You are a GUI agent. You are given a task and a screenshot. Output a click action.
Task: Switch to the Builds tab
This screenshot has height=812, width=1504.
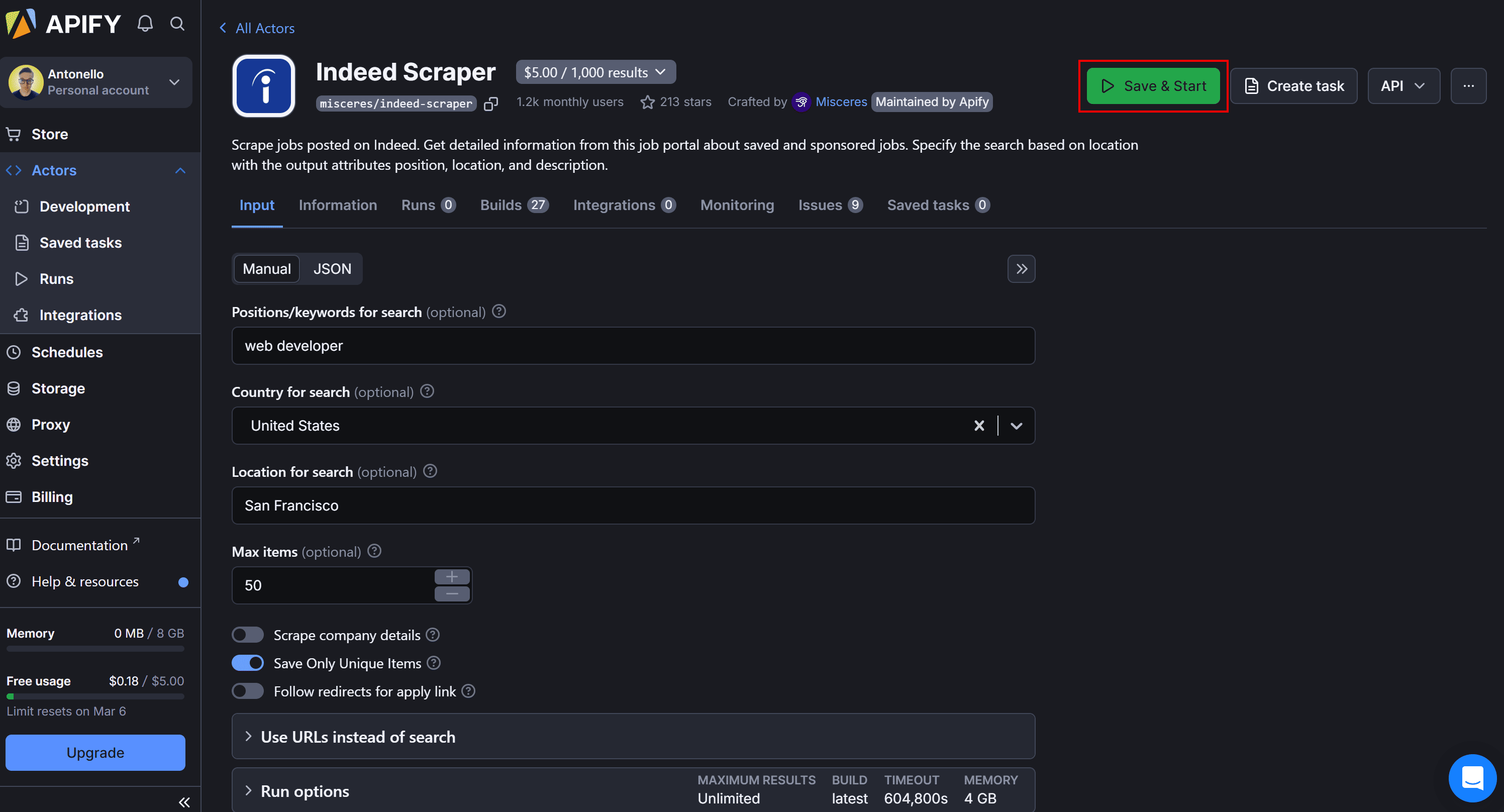click(514, 205)
